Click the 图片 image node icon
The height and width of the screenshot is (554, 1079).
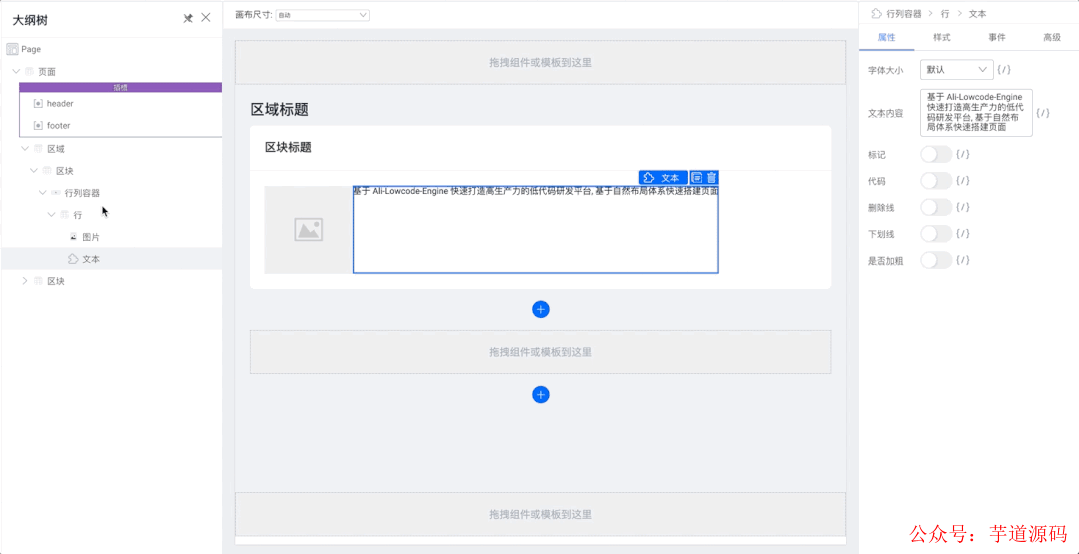click(74, 237)
